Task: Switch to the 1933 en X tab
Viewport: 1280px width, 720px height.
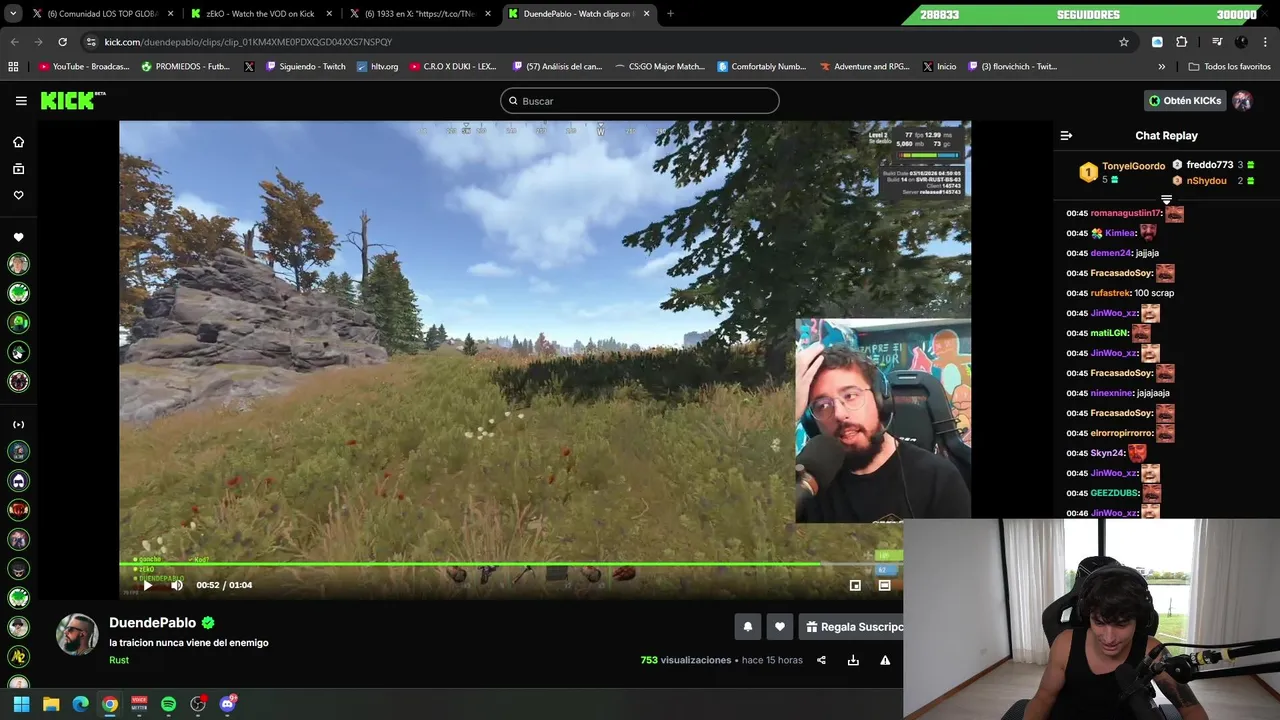Action: point(418,14)
